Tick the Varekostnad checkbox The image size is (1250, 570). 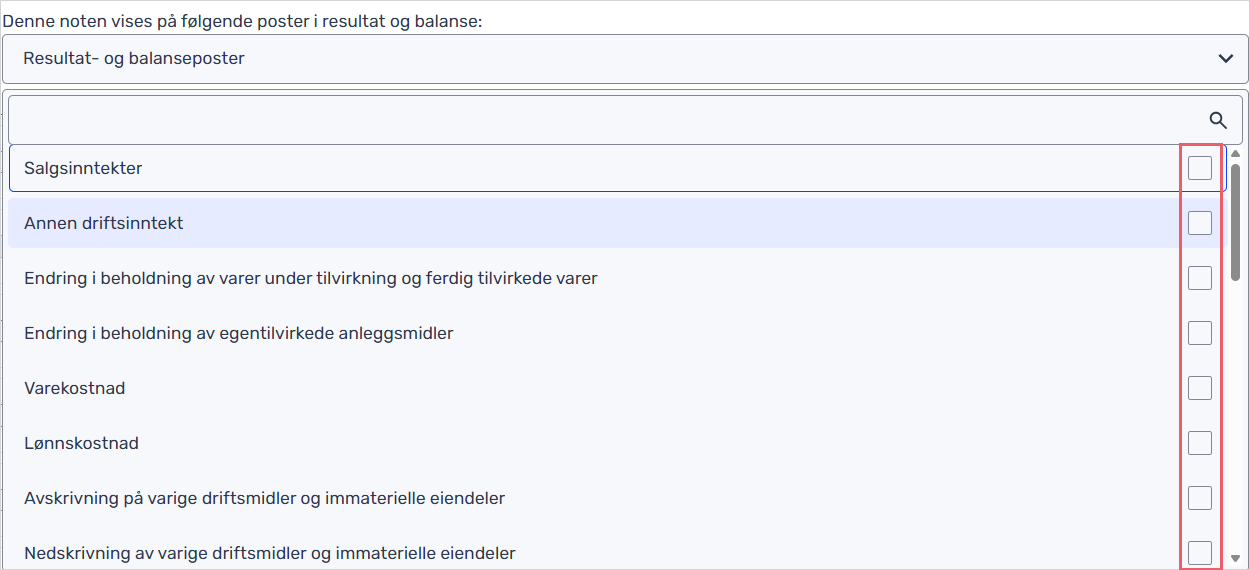pyautogui.click(x=1200, y=388)
